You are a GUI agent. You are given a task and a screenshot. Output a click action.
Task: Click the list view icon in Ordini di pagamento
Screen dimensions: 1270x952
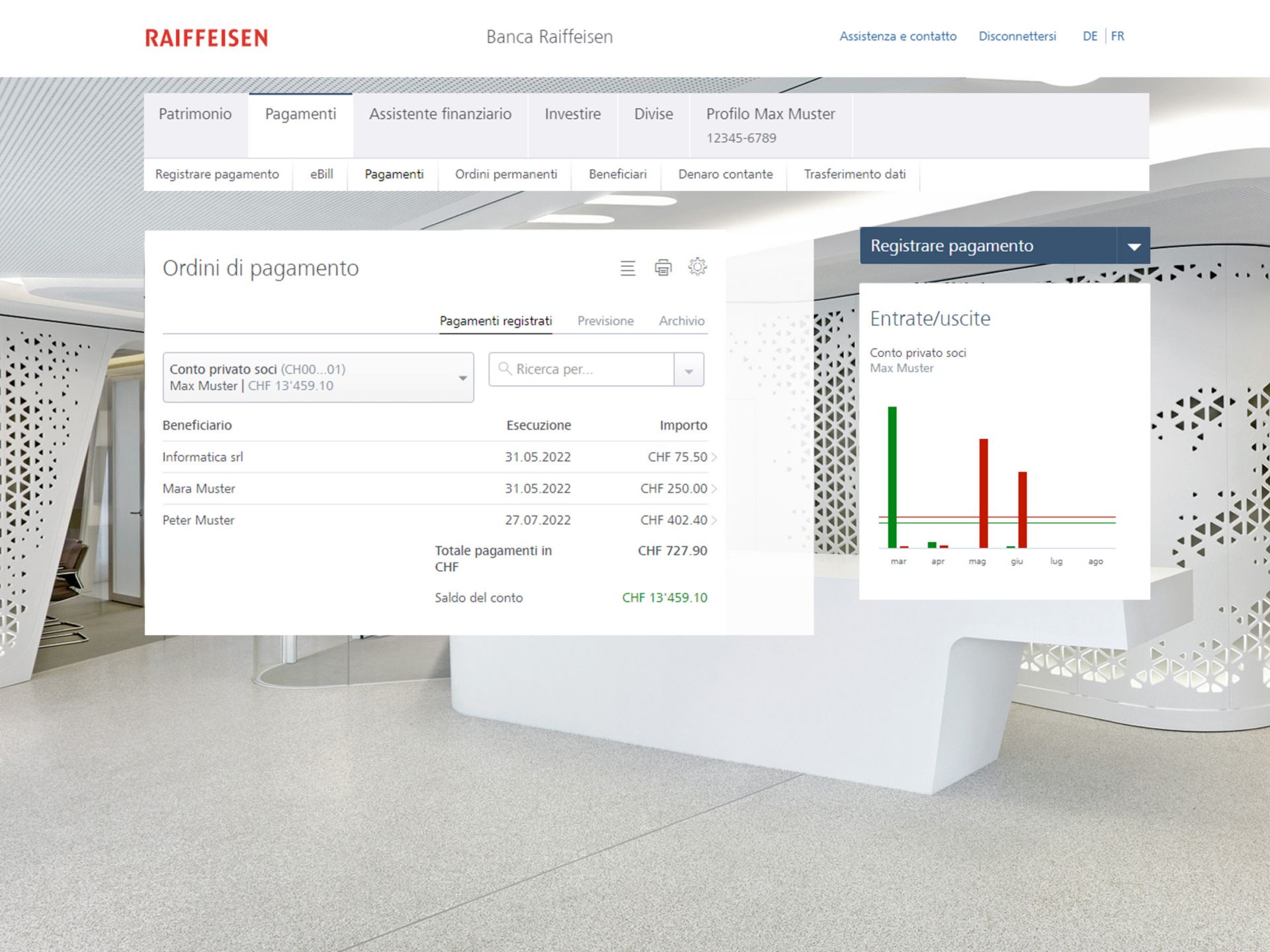627,268
